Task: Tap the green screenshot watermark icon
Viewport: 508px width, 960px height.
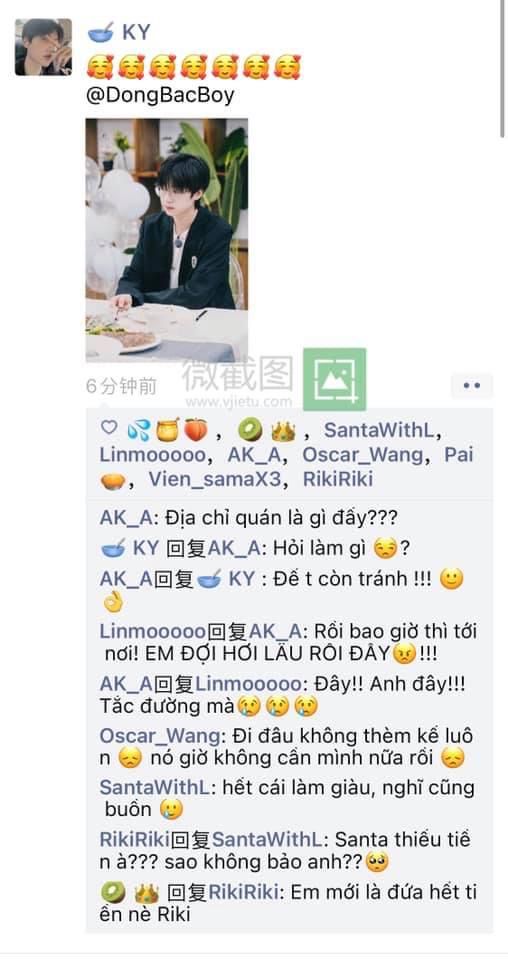Action: point(334,379)
